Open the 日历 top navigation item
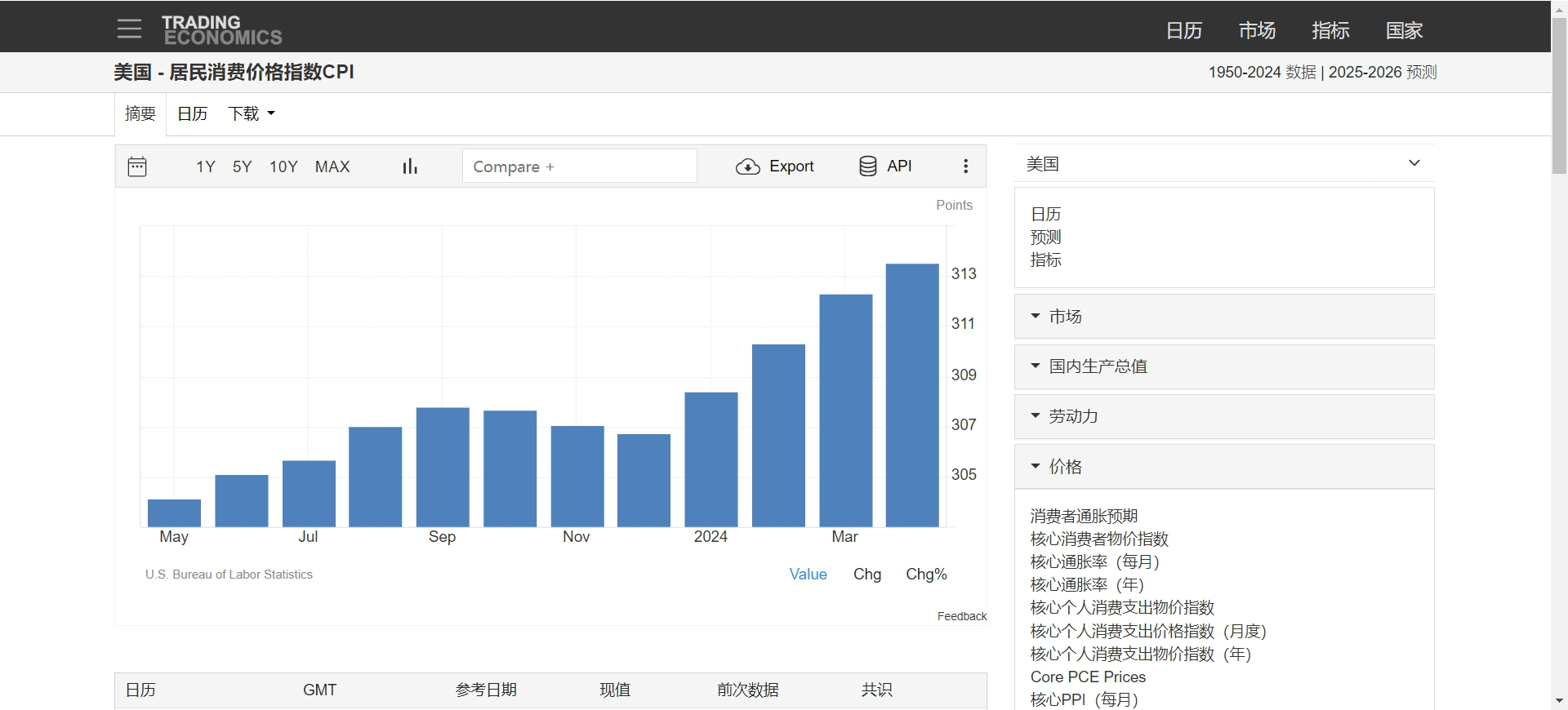This screenshot has height=710, width=1568. point(1184,31)
